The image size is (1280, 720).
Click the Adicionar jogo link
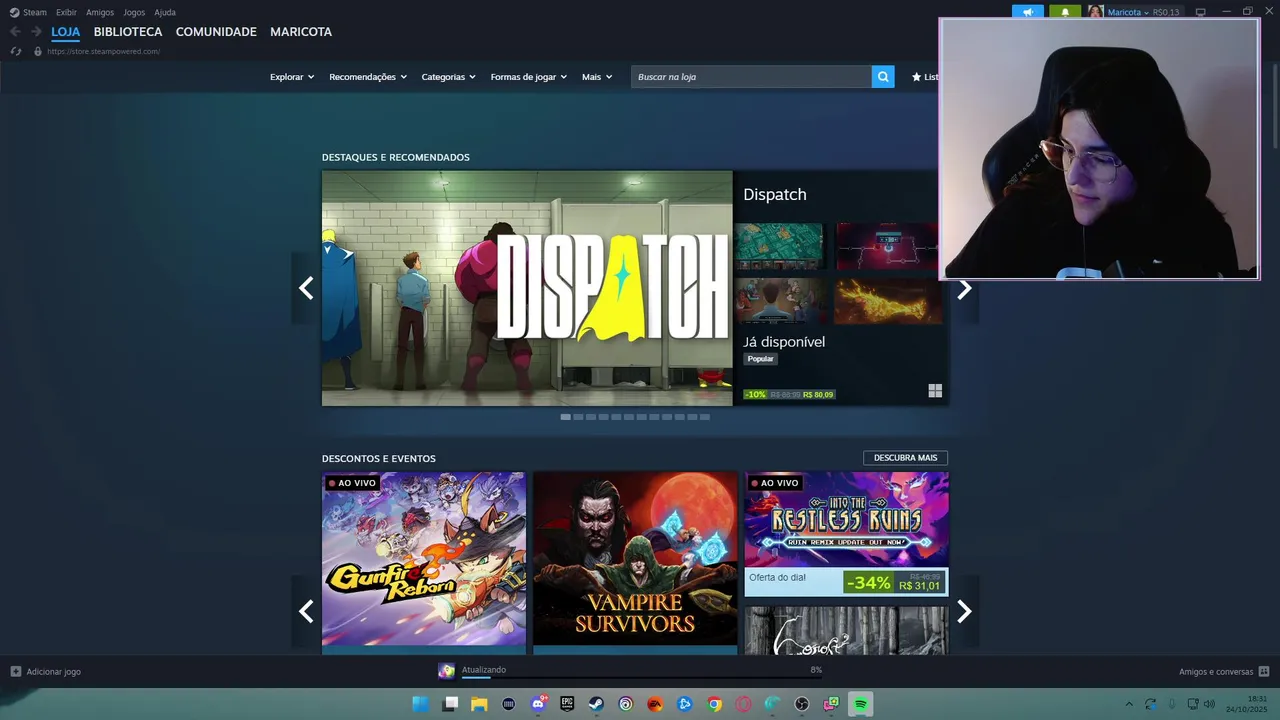pyautogui.click(x=54, y=672)
